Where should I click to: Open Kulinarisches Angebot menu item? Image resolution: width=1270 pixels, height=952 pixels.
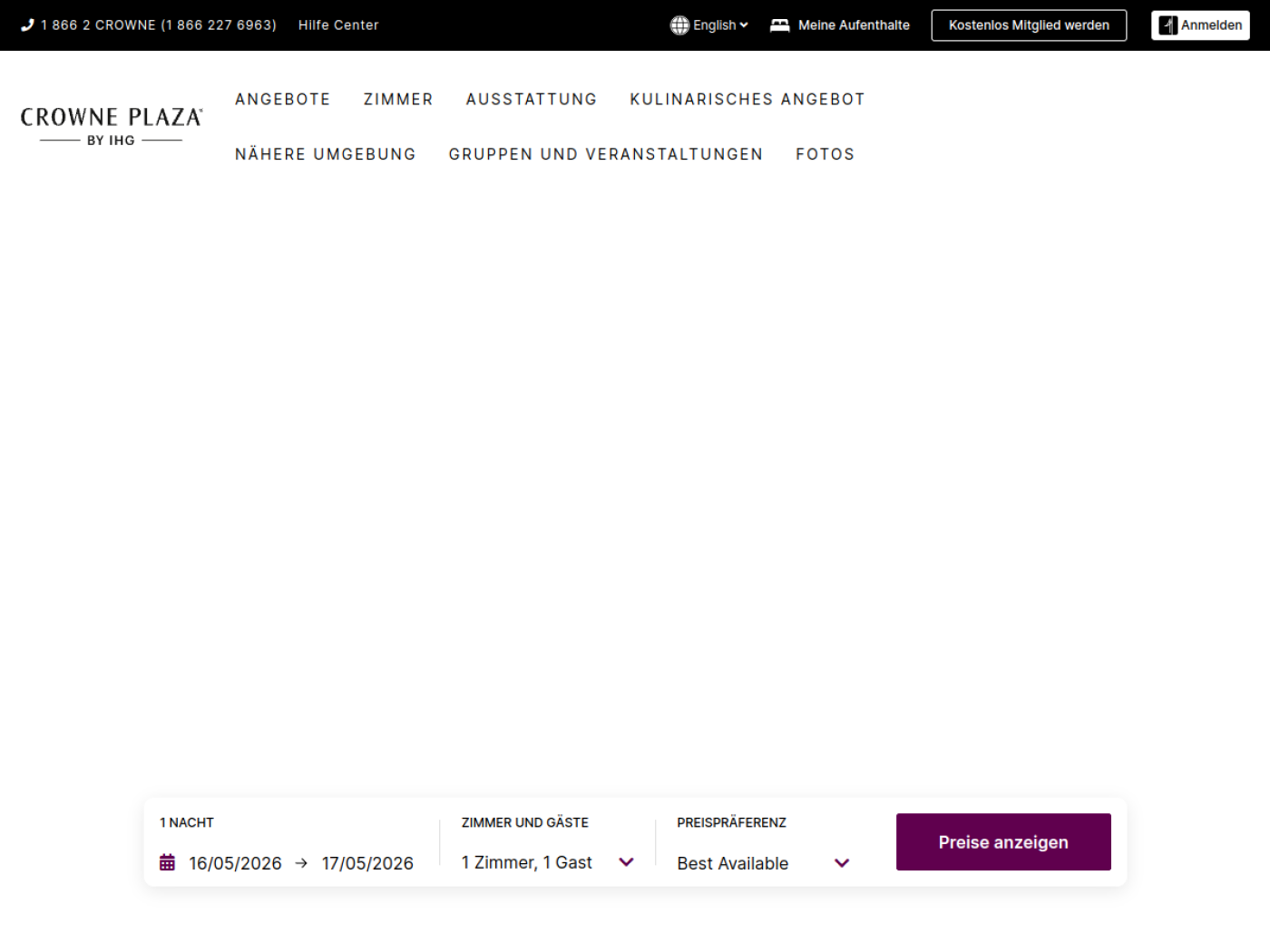coord(747,99)
